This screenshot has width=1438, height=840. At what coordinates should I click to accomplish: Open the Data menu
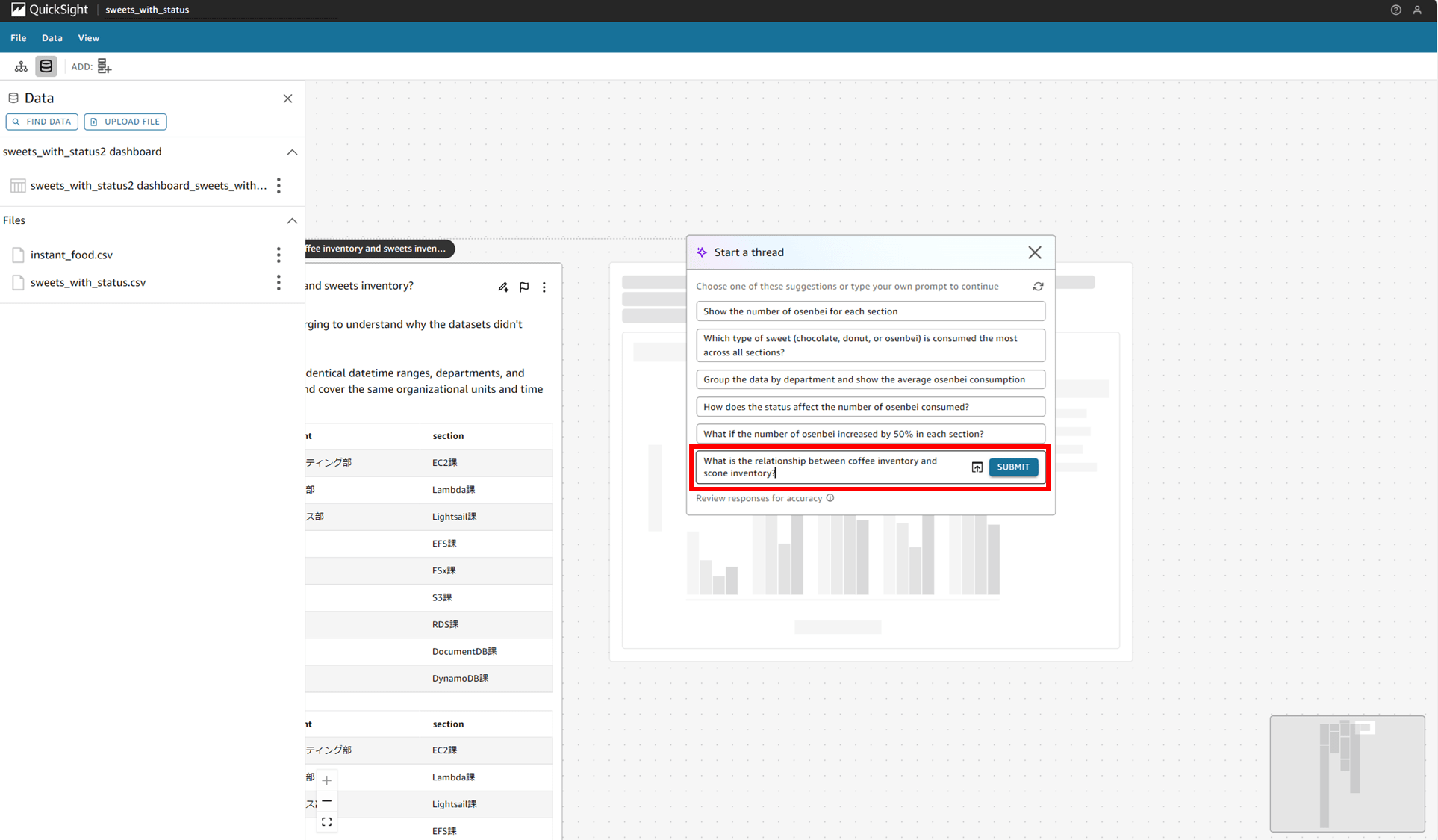tap(52, 38)
